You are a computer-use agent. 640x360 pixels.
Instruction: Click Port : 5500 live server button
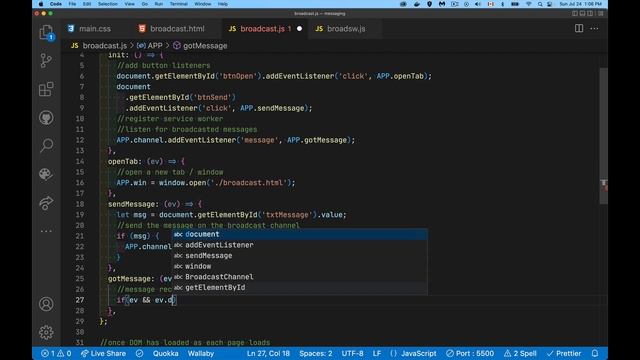pyautogui.click(x=470, y=353)
